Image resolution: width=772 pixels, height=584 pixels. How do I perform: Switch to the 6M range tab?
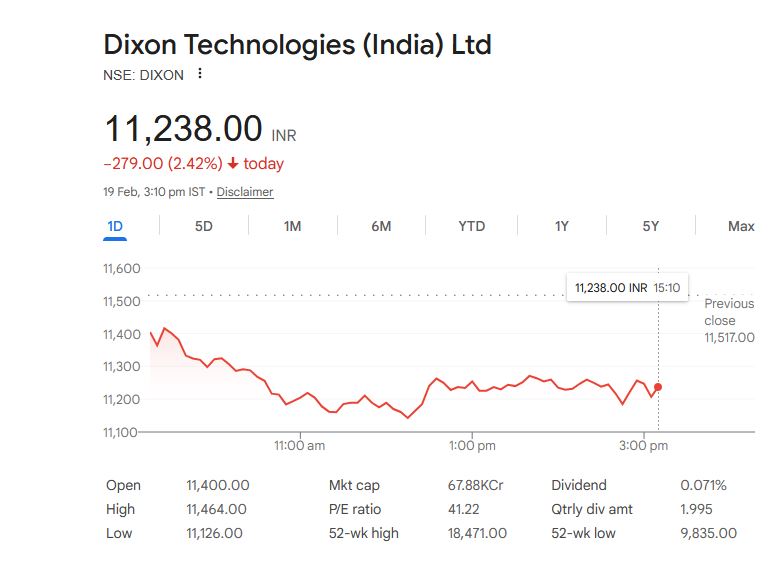[381, 226]
